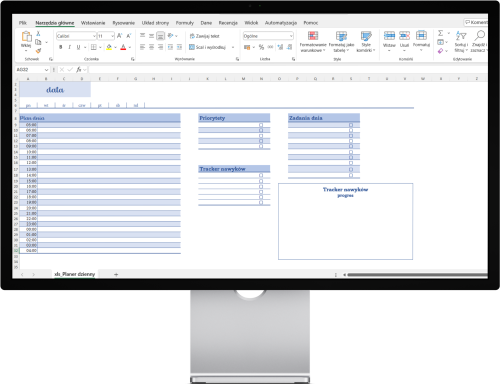Viewport: 500px width, 384px height.
Task: Open Formatuj jako tabelę dropdown
Action: [x=341, y=42]
